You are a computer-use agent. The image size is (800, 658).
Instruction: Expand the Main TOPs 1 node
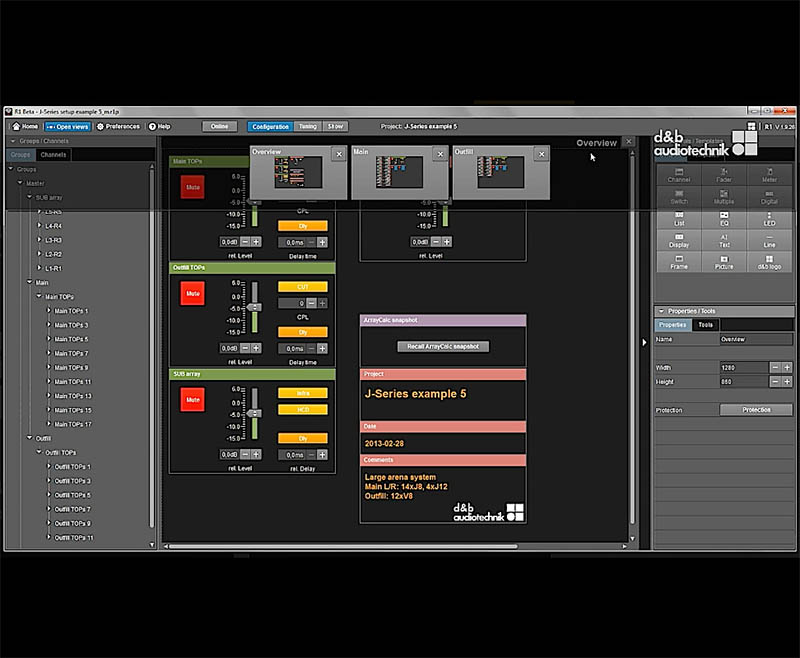pyautogui.click(x=49, y=311)
